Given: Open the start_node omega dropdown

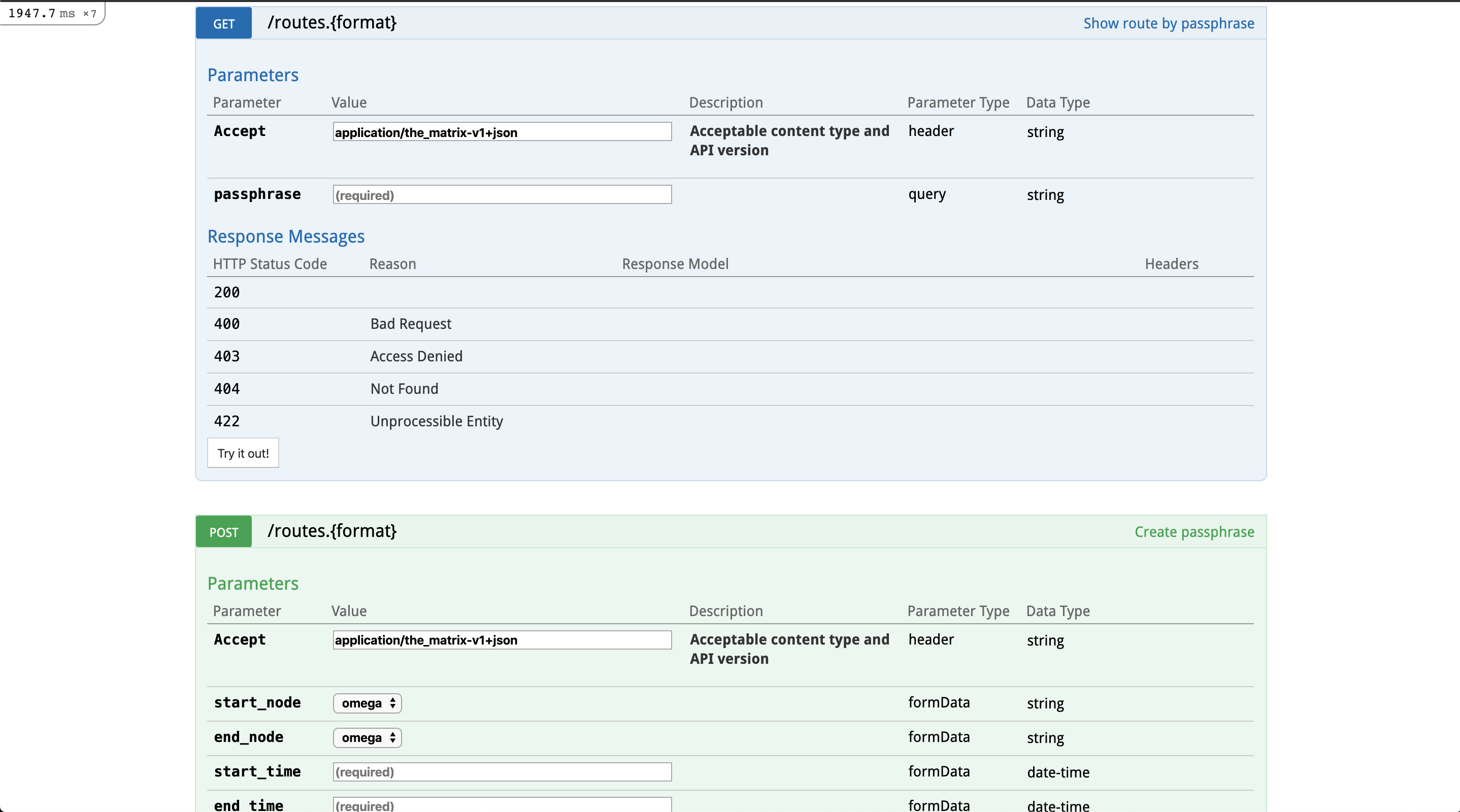Looking at the screenshot, I should [x=367, y=703].
